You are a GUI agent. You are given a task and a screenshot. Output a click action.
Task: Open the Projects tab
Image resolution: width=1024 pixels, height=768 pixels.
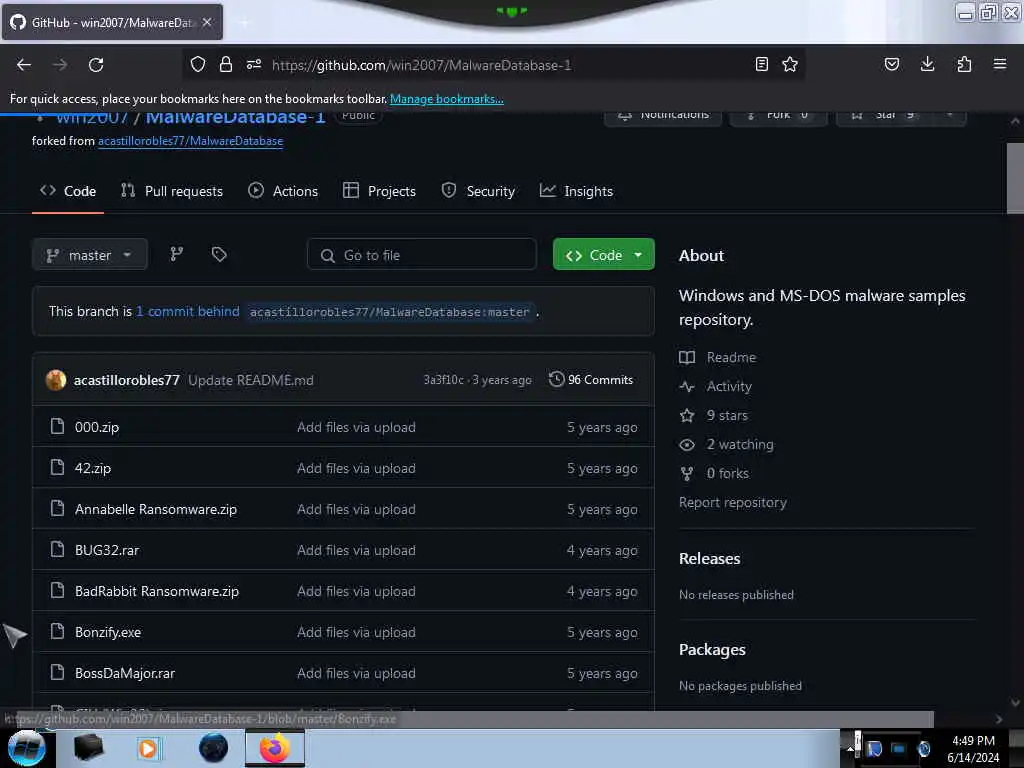379,191
